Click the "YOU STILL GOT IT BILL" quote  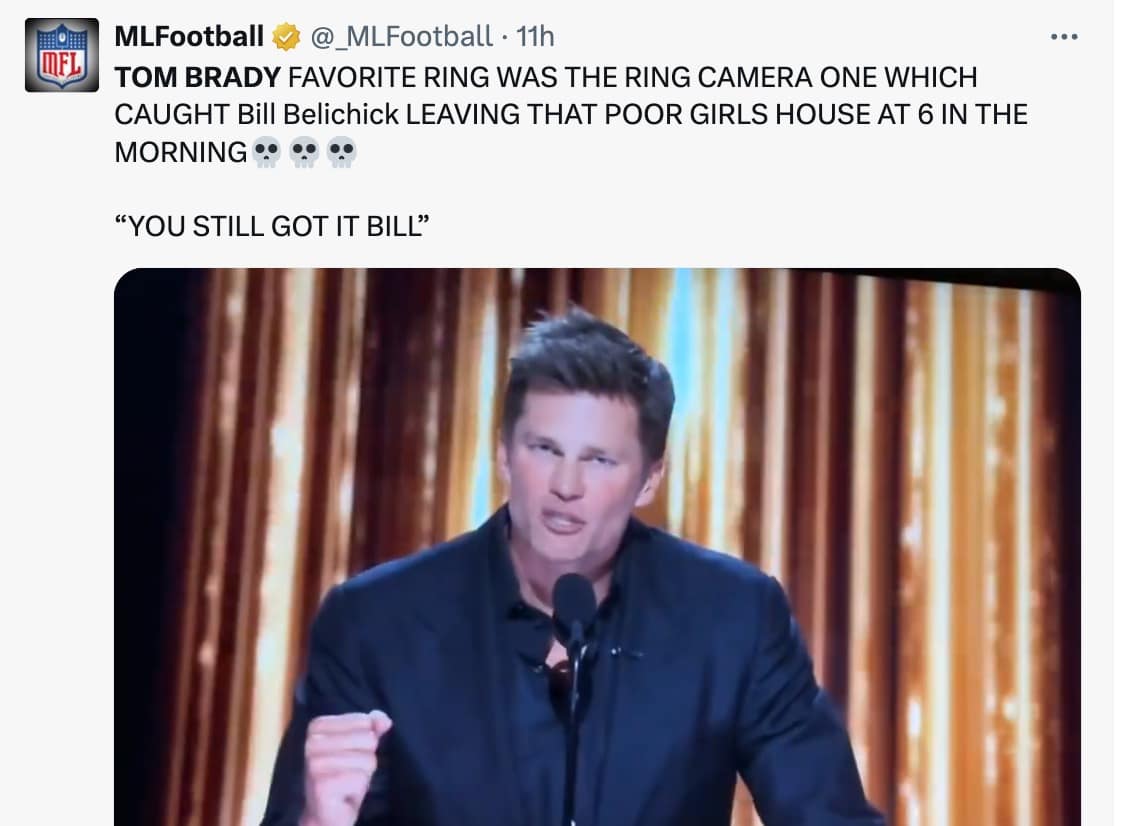pyautogui.click(x=272, y=226)
